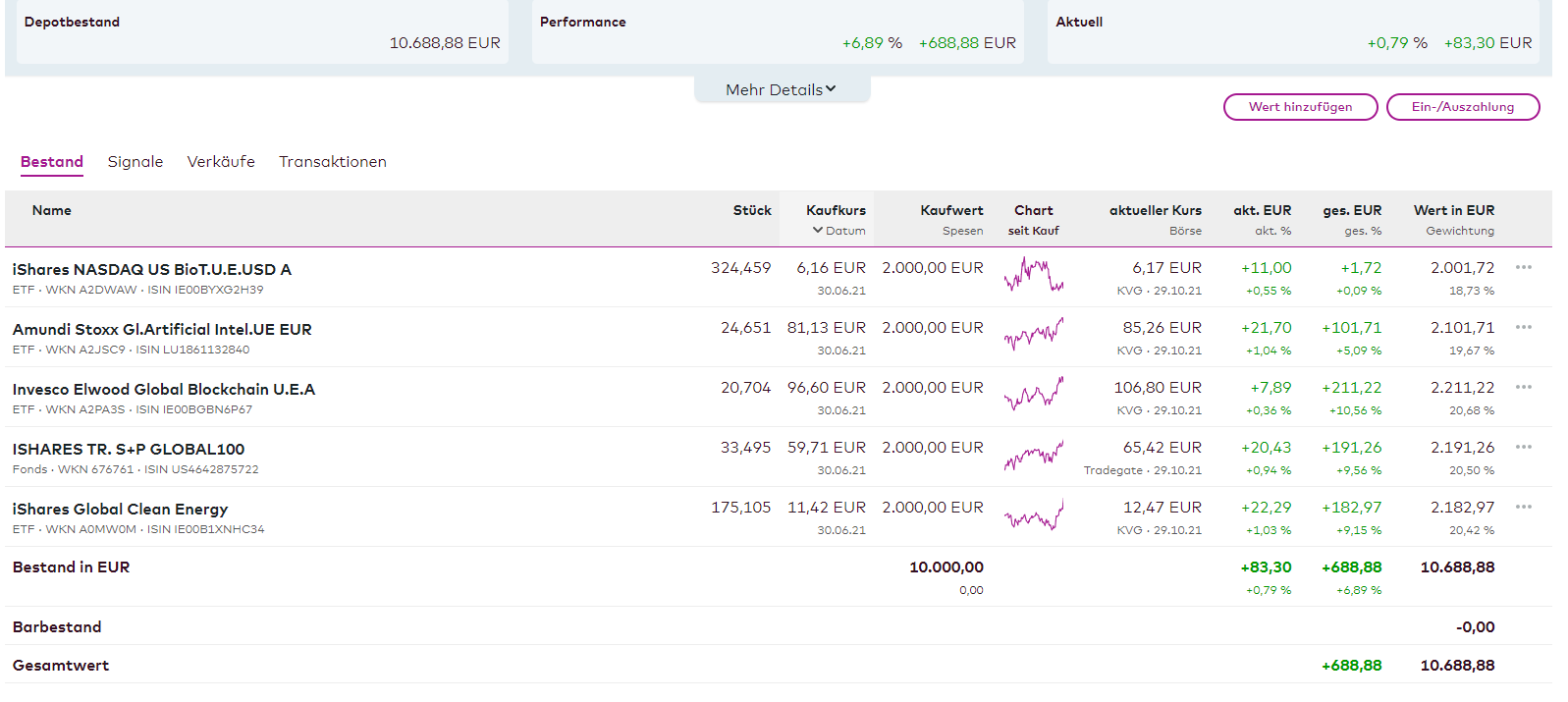The image size is (1568, 702).
Task: Open the Amundi Stoxx AI chart thumbnail
Action: 1033,335
